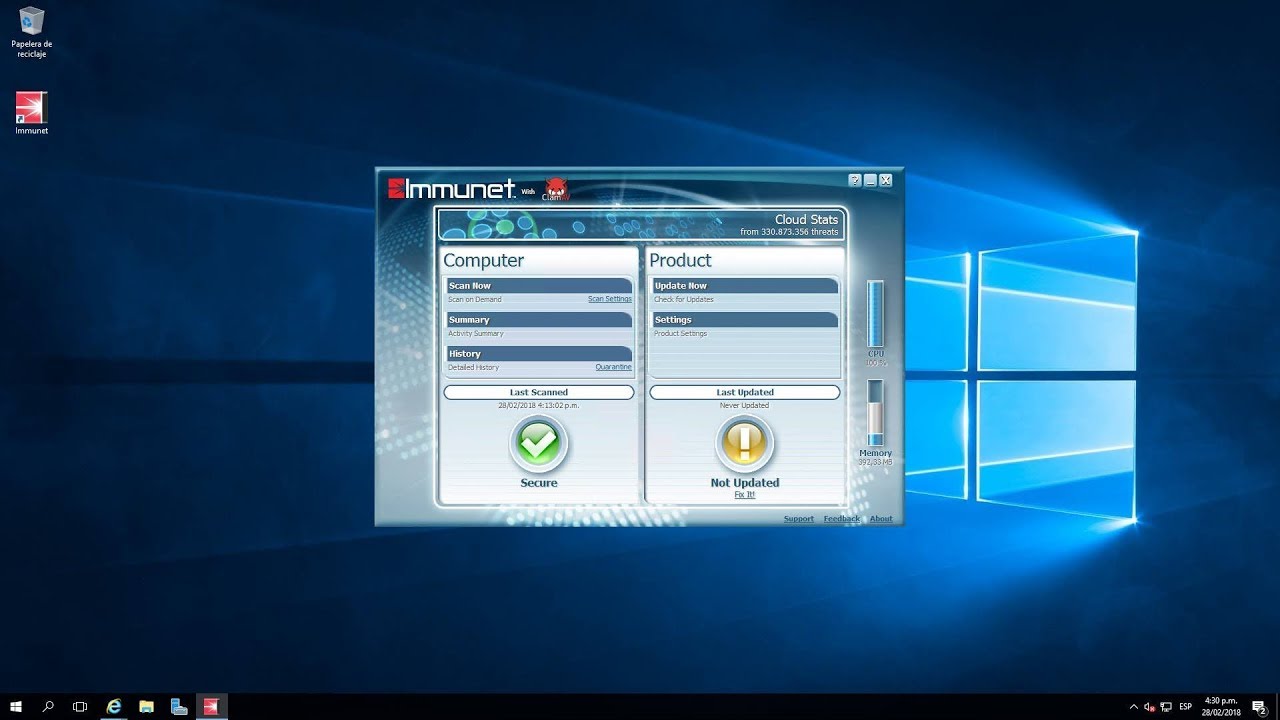Click the Last Scanned label bar

point(539,393)
